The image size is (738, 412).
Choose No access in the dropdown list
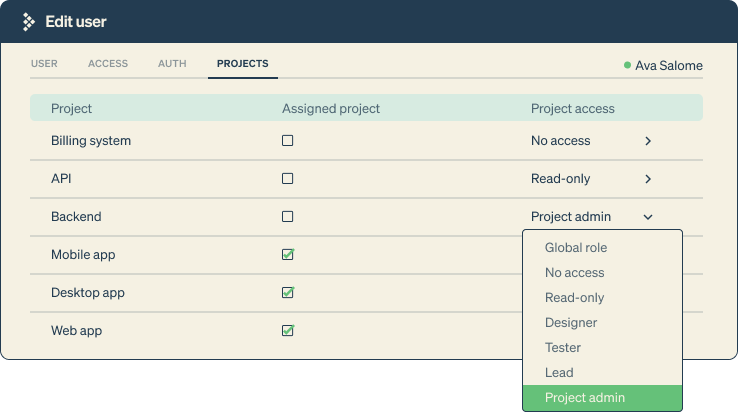pyautogui.click(x=574, y=273)
